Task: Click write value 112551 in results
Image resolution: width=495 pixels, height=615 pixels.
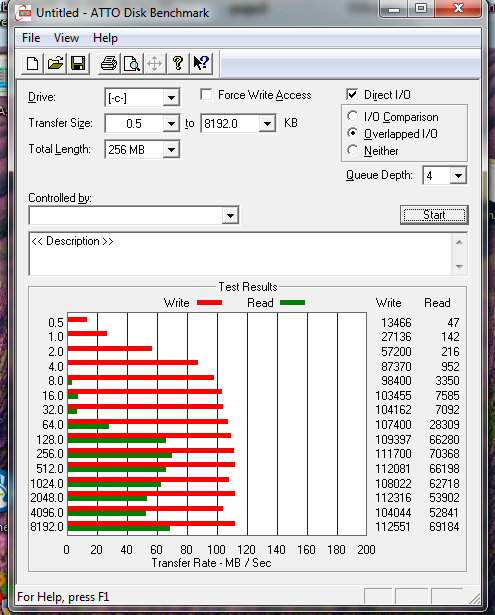Action: point(393,527)
